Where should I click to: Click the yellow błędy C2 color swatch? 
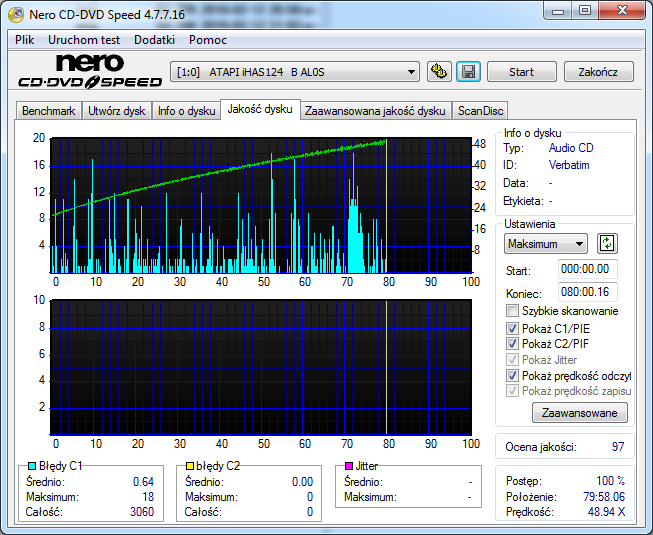tap(189, 466)
